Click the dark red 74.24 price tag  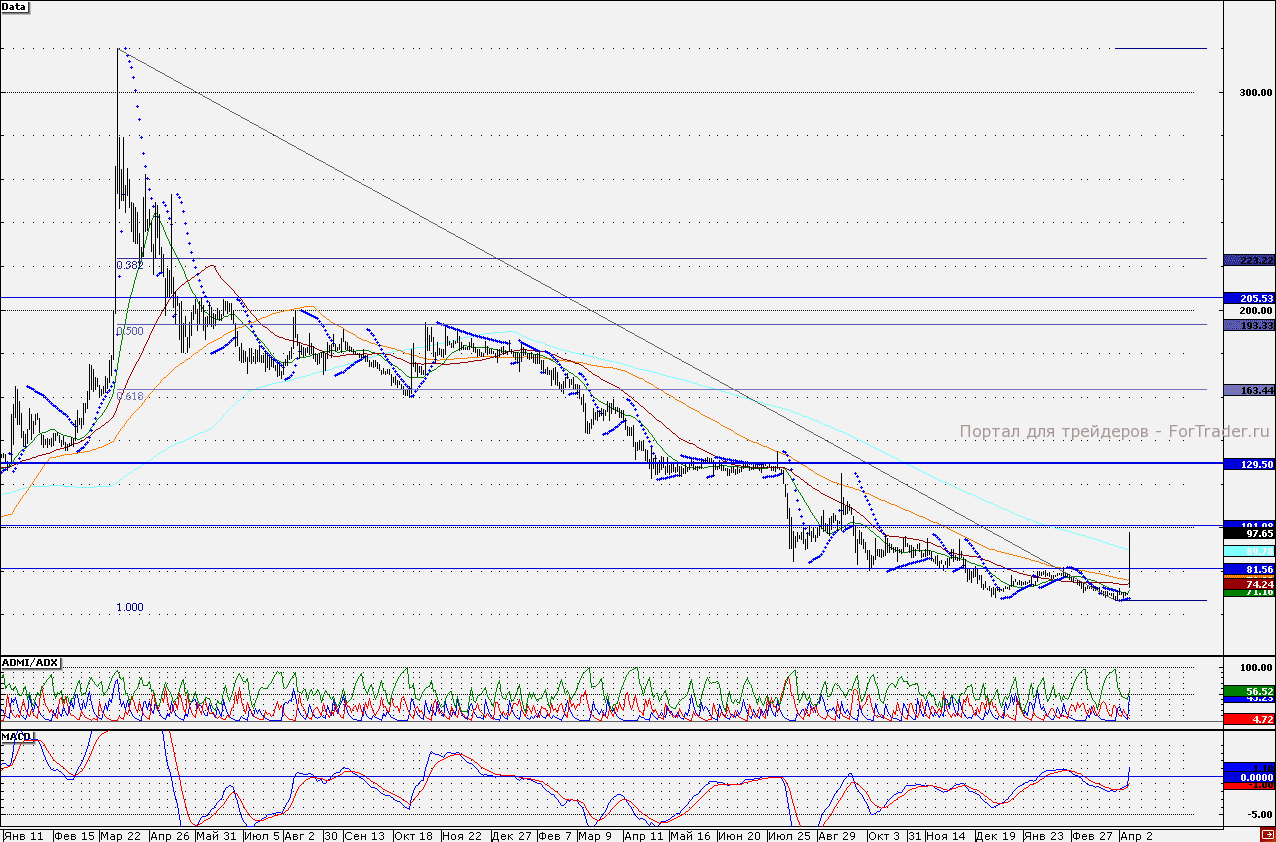click(x=1248, y=583)
